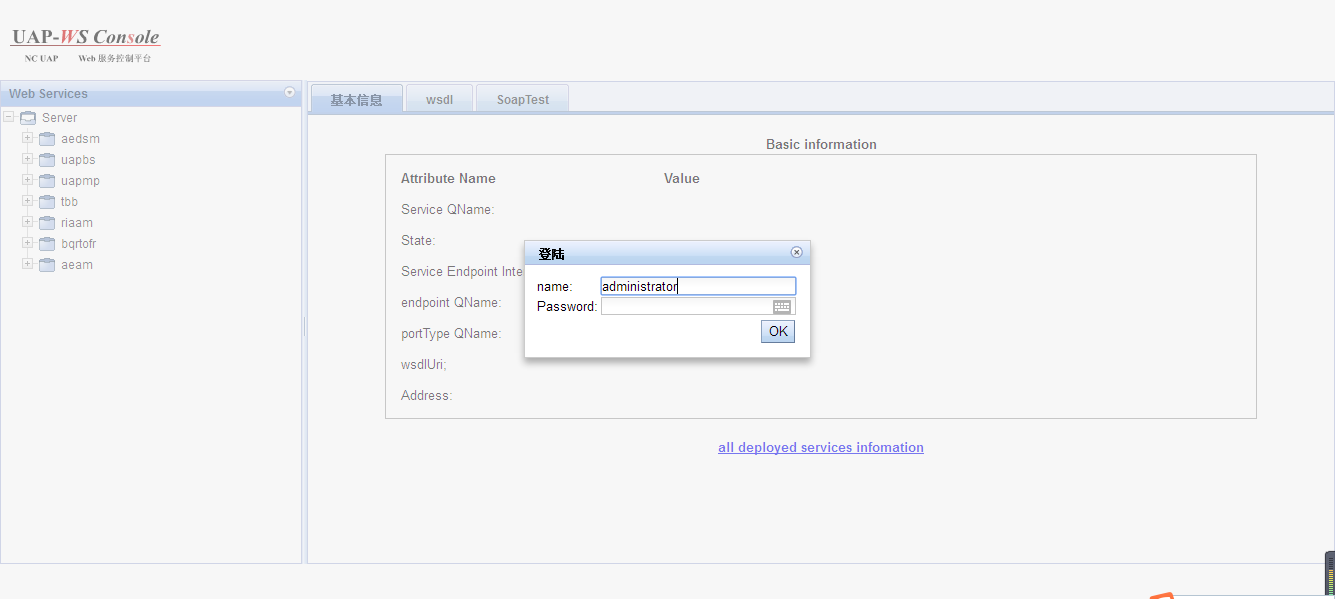Click OK button in login dialog

(778, 331)
